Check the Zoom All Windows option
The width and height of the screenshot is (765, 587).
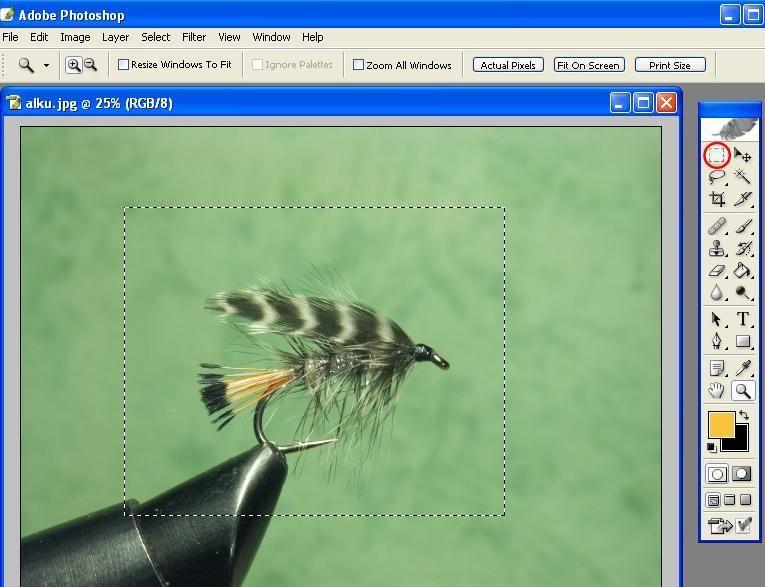pyautogui.click(x=359, y=65)
